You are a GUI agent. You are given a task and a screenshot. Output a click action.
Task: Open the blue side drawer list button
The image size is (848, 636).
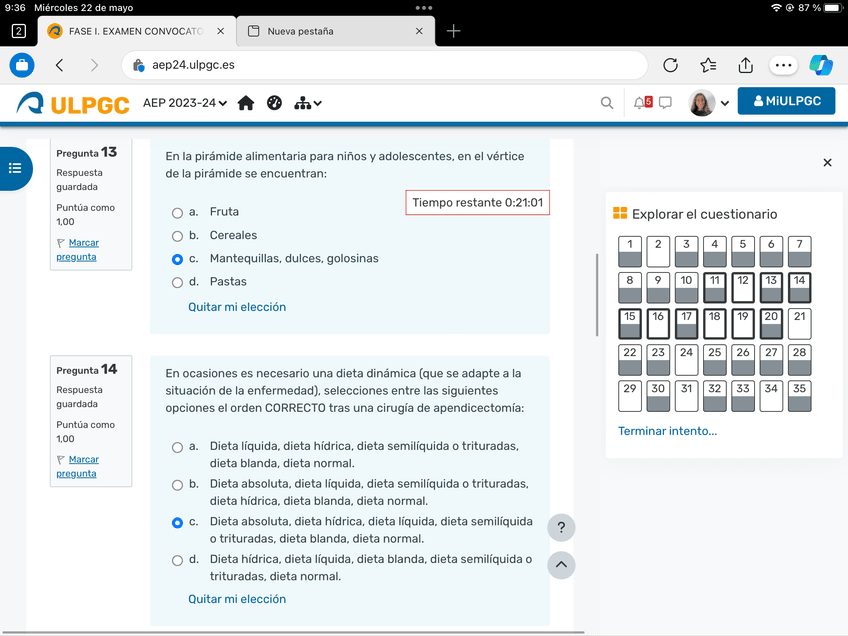pos(15,168)
